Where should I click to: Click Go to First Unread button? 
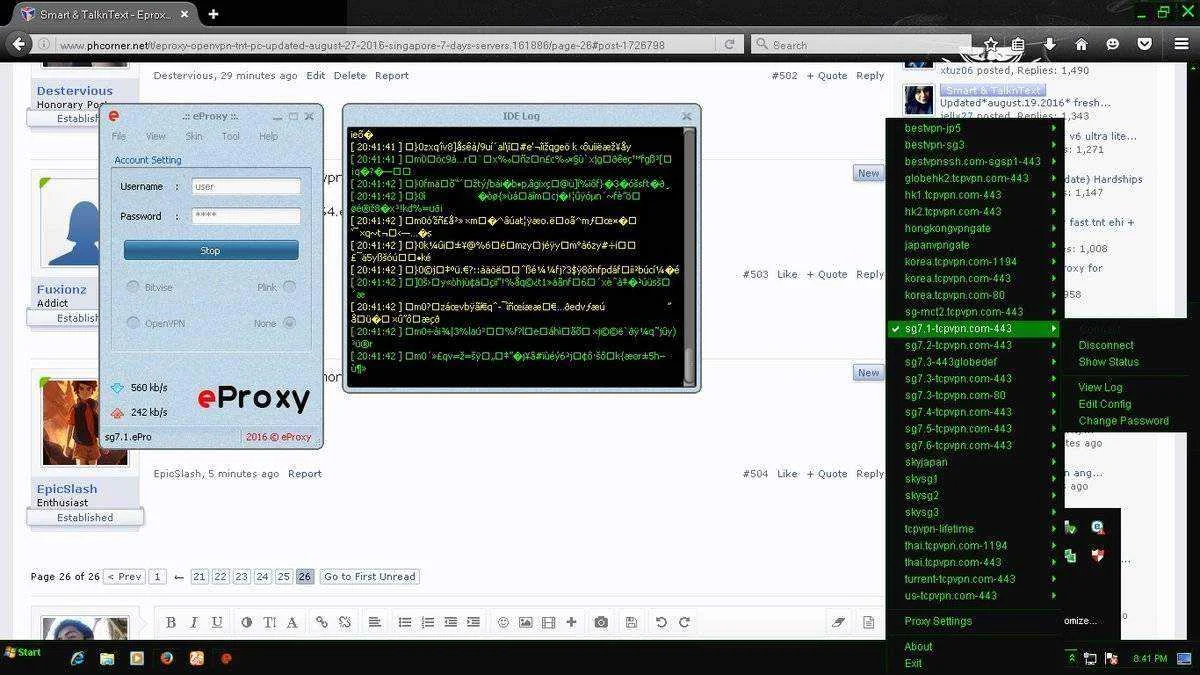[370, 577]
